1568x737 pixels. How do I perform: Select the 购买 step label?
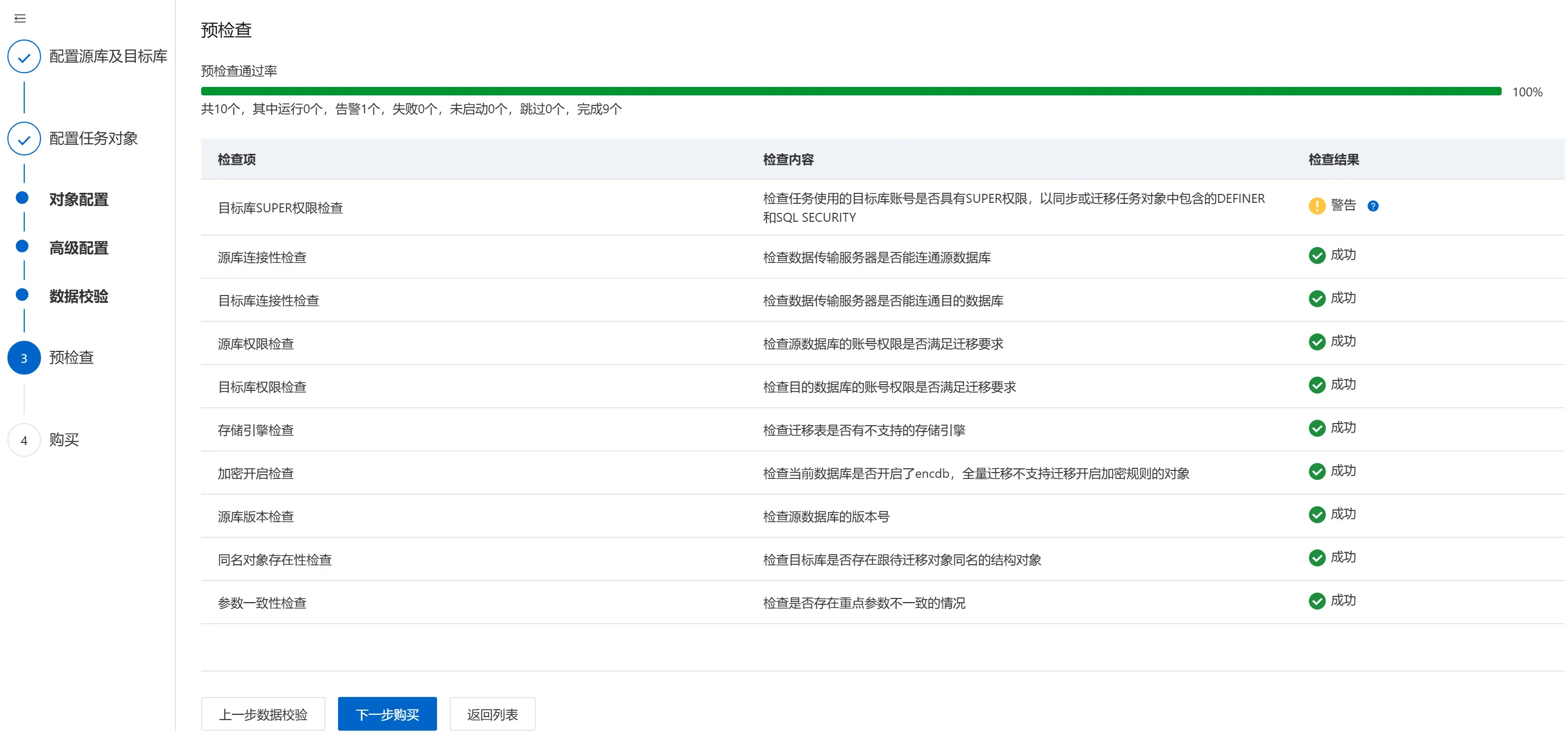pos(64,440)
